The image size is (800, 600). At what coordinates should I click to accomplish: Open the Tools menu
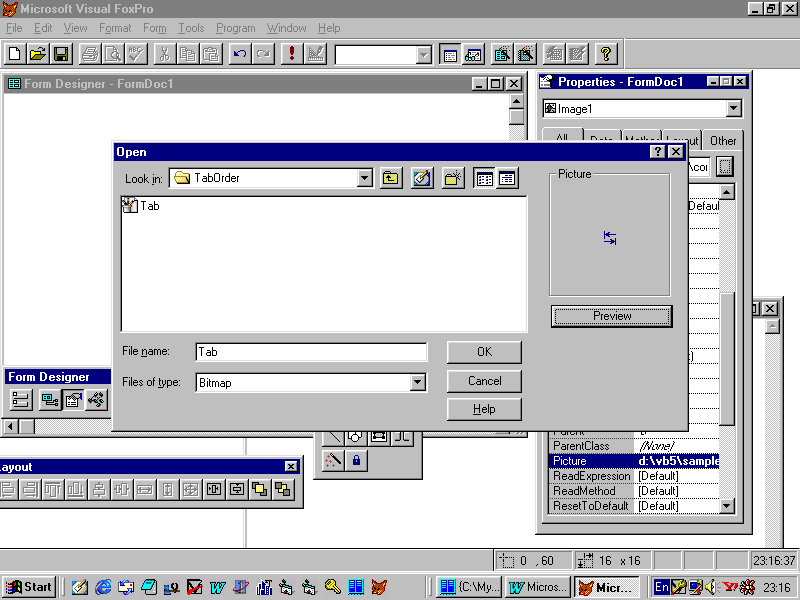[191, 28]
